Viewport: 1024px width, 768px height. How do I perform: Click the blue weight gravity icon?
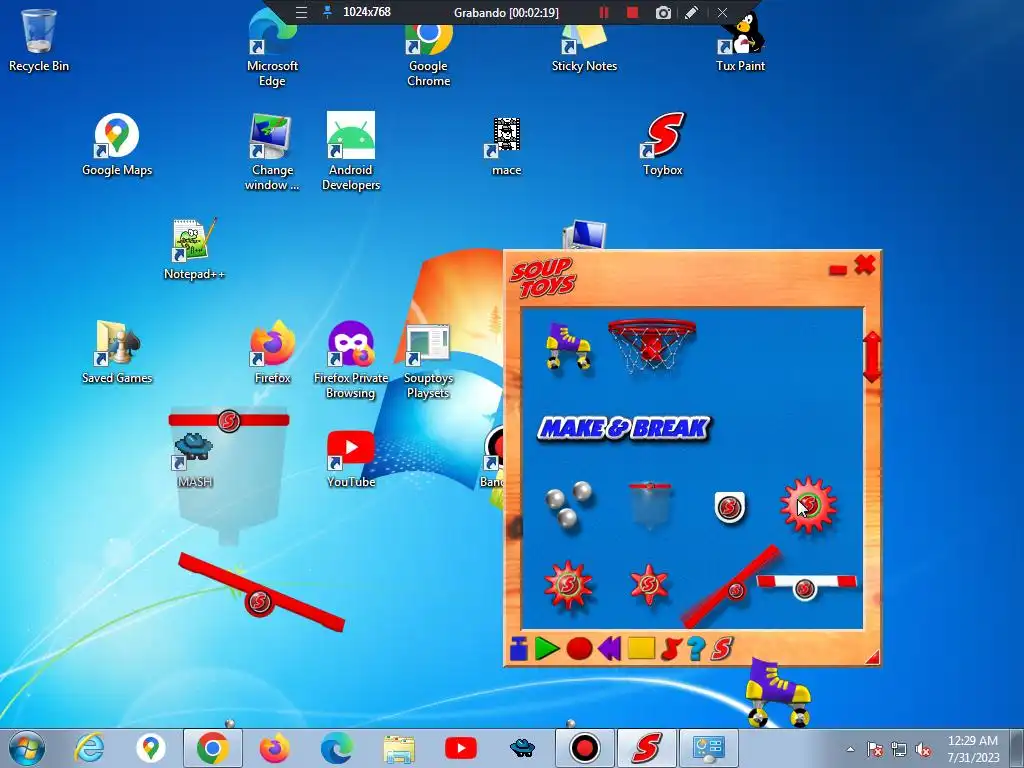coord(519,649)
